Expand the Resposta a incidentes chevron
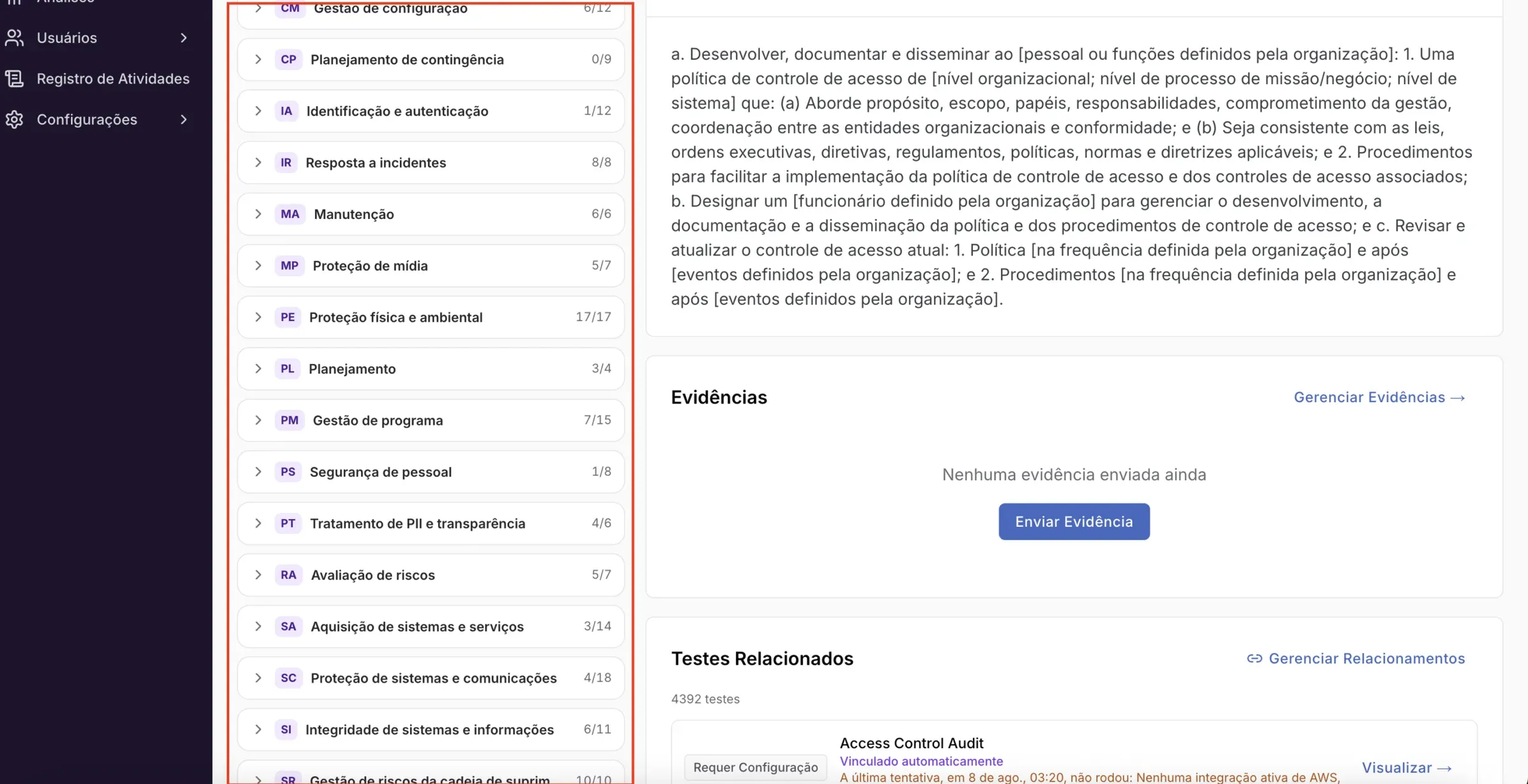The height and width of the screenshot is (784, 1528). tap(258, 162)
